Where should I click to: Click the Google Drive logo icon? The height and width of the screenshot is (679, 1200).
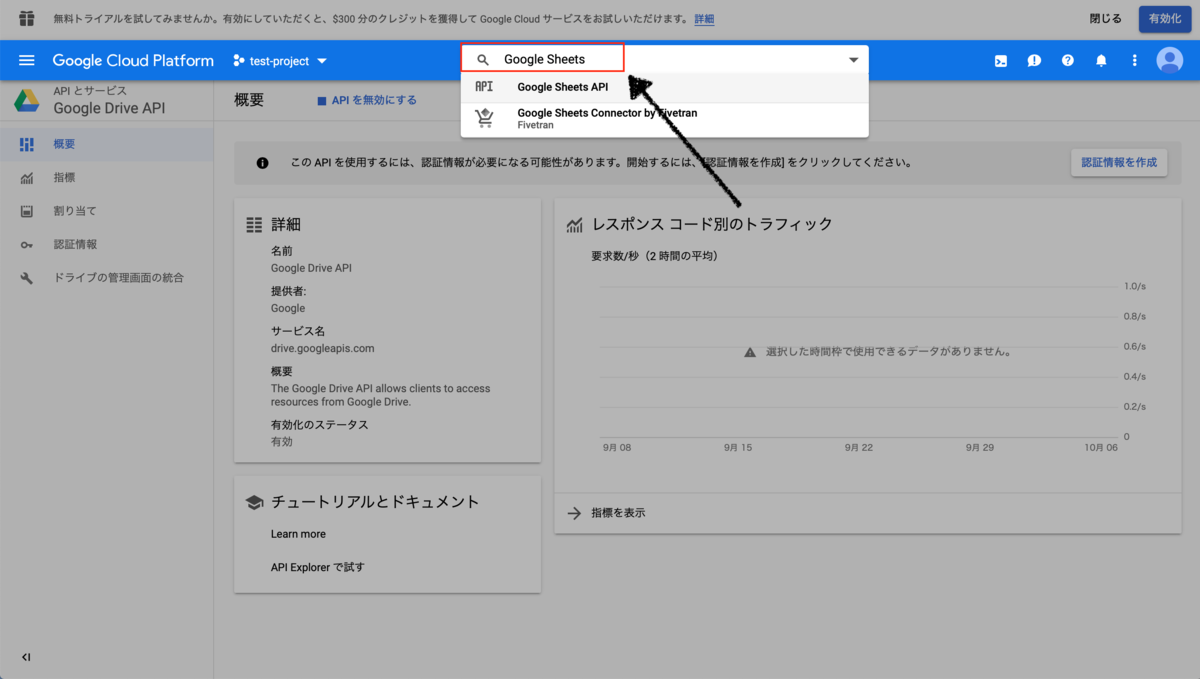(26, 100)
